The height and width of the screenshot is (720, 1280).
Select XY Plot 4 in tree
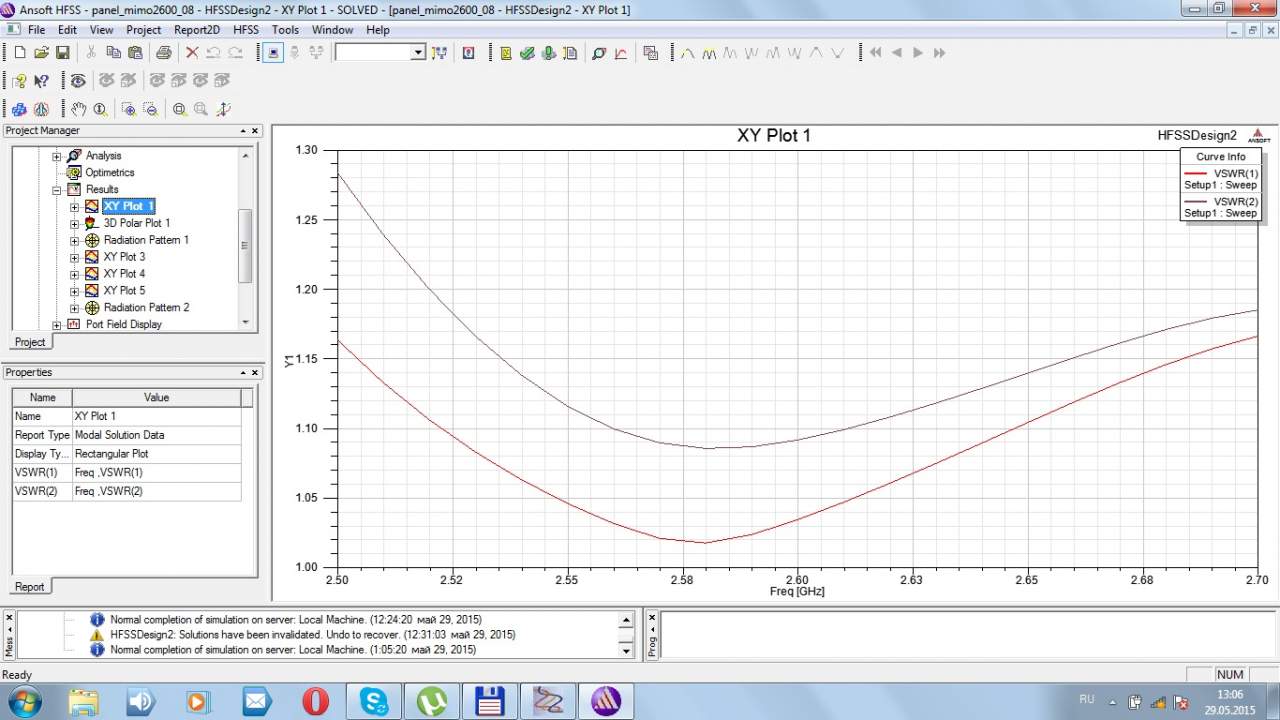tap(124, 274)
